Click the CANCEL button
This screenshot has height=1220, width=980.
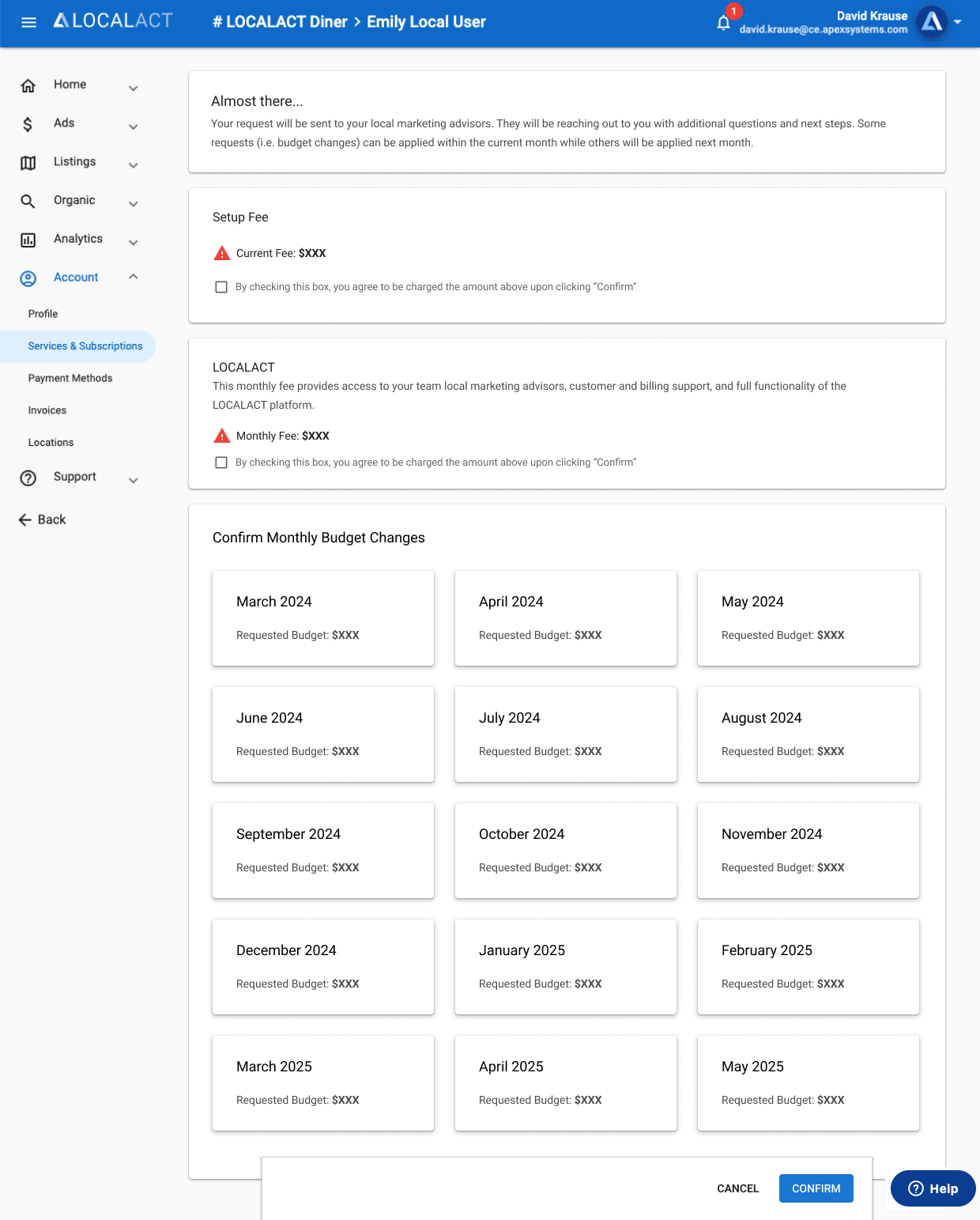738,1188
